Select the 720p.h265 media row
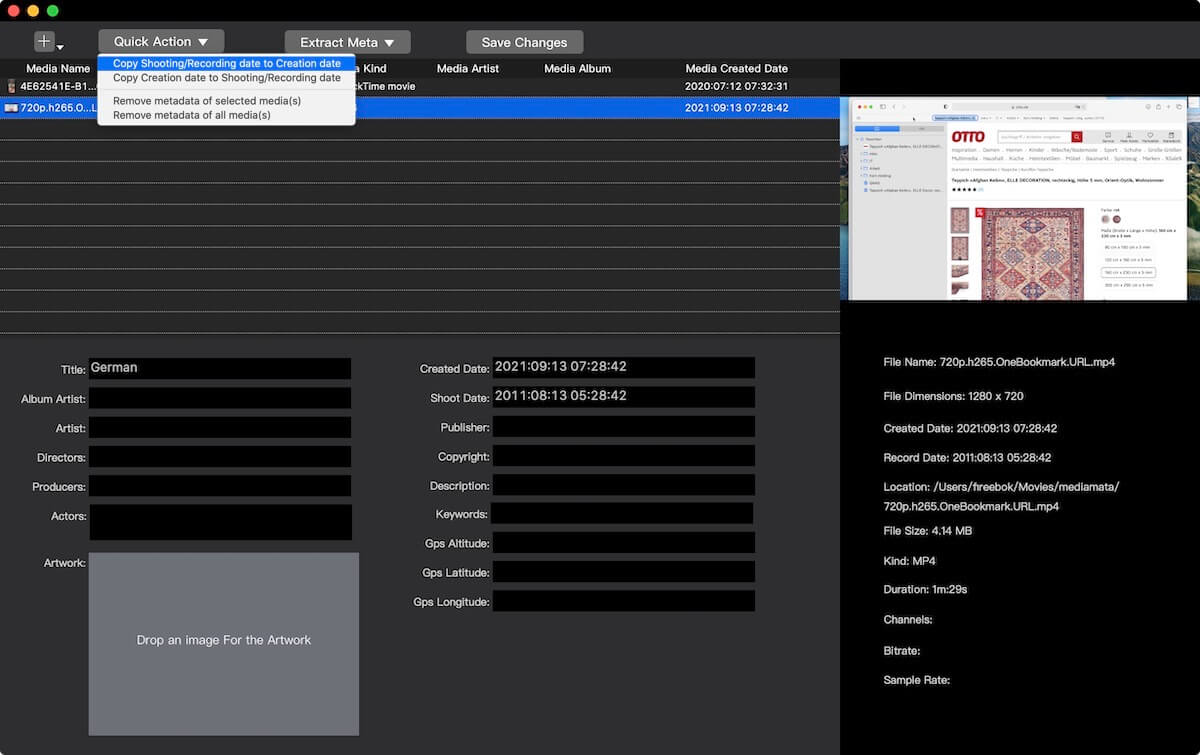The height and width of the screenshot is (755, 1200). [x=420, y=108]
